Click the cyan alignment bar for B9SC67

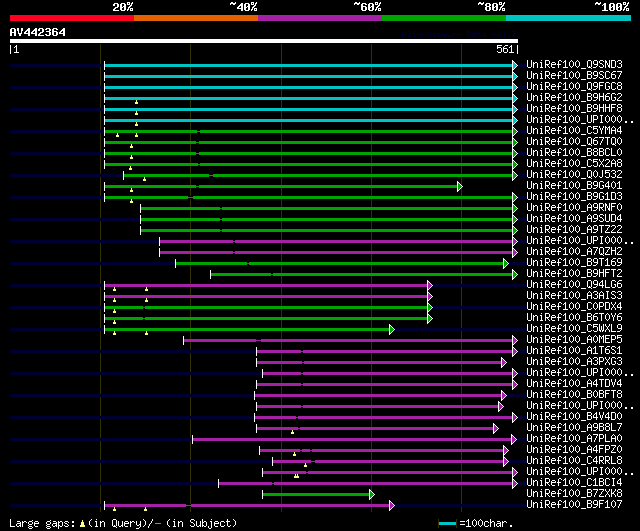(309, 76)
